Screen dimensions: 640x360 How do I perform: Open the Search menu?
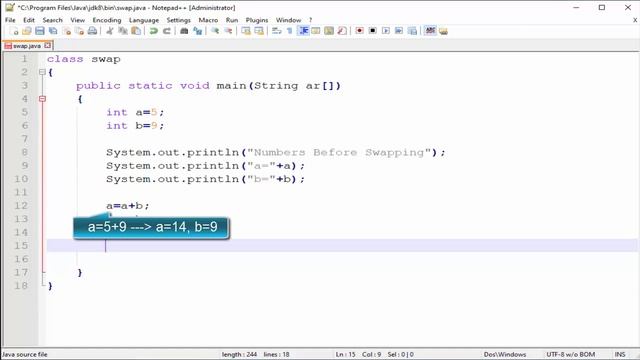coord(53,20)
